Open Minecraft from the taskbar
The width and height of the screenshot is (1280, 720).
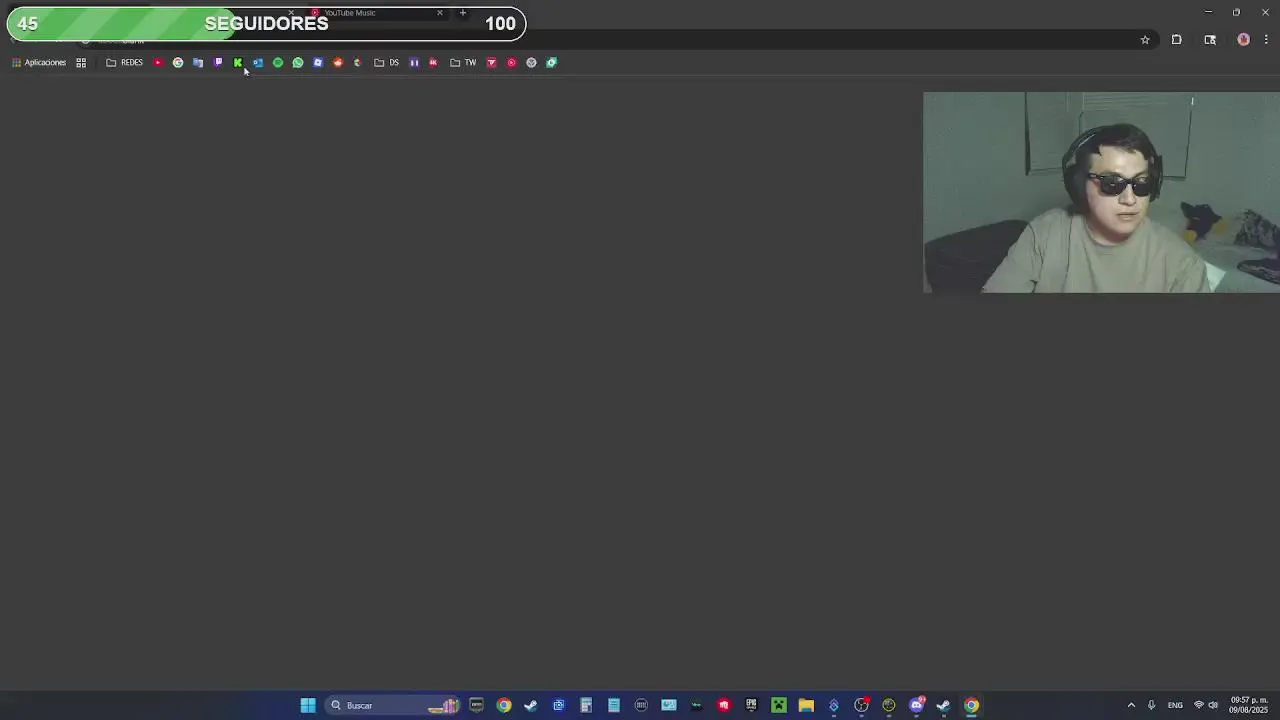point(778,705)
